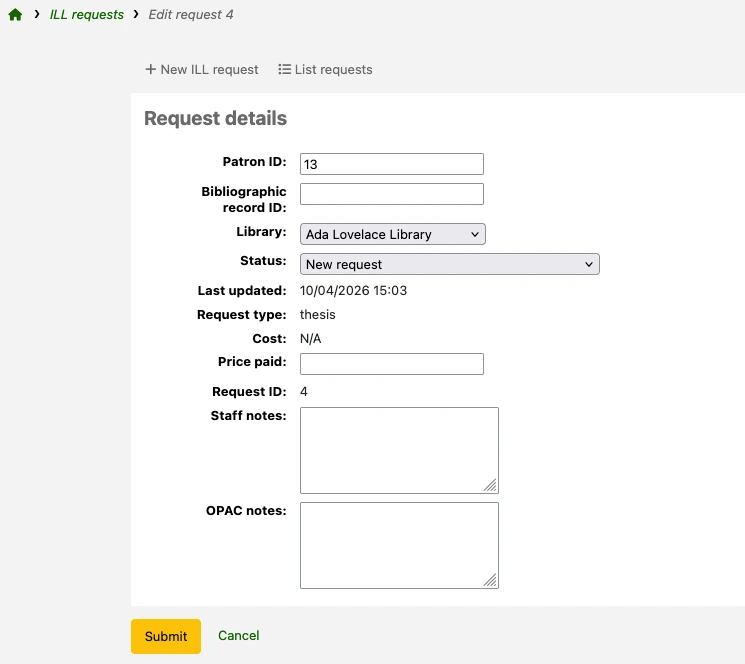Click the 'Staff notes:' label
745x664 pixels.
248,416
